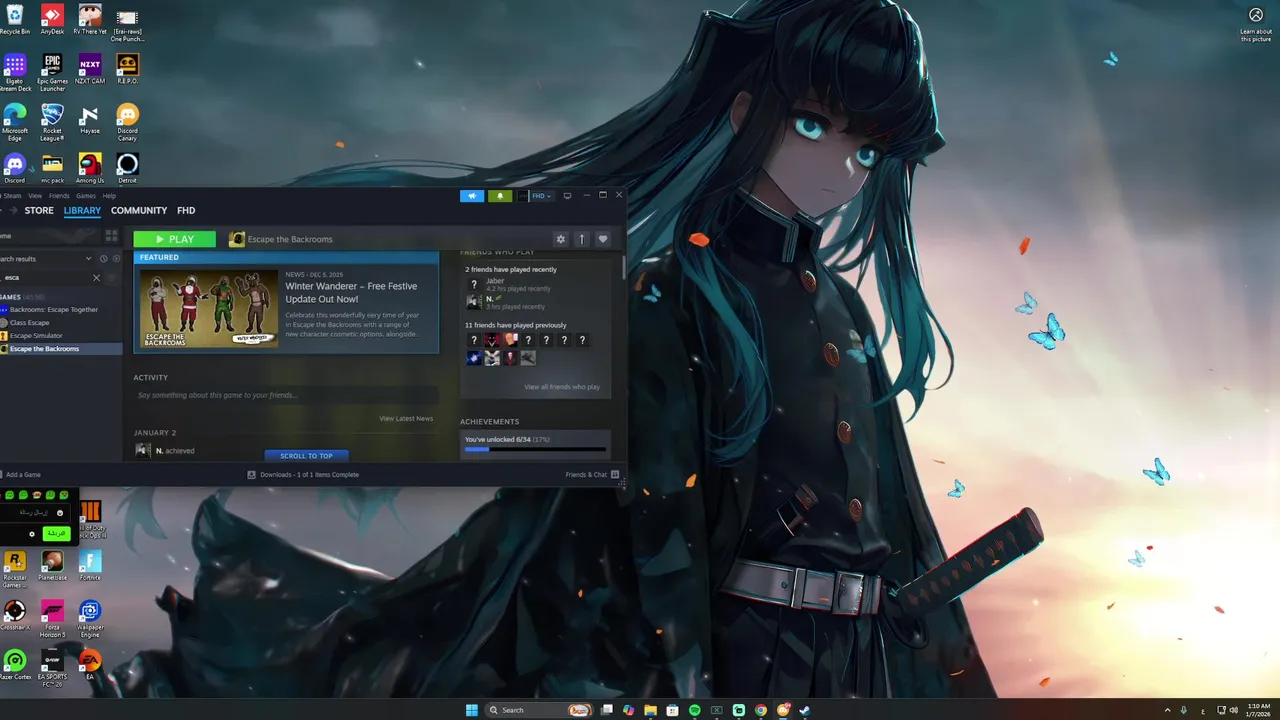Open View Latest News link

click(406, 418)
